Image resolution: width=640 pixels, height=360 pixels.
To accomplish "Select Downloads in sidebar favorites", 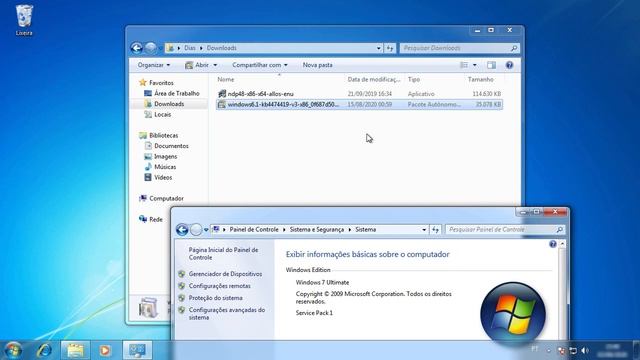I will (x=164, y=104).
